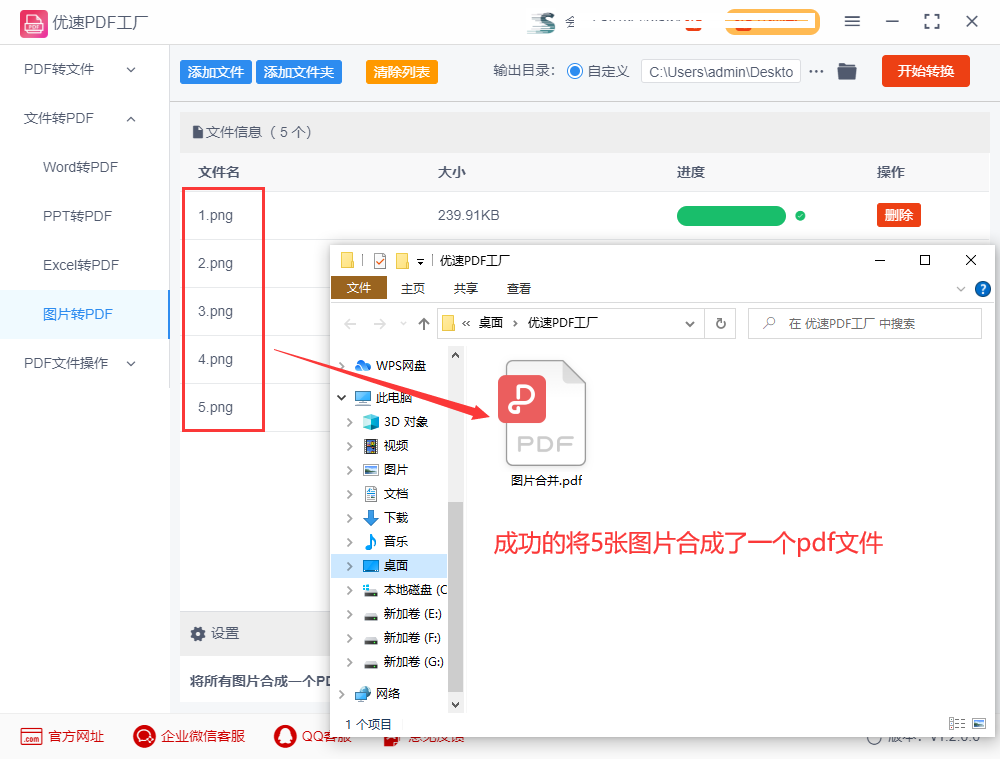Image resolution: width=1000 pixels, height=760 pixels.
Task: Open Excel转PDF function
Action: (81, 265)
